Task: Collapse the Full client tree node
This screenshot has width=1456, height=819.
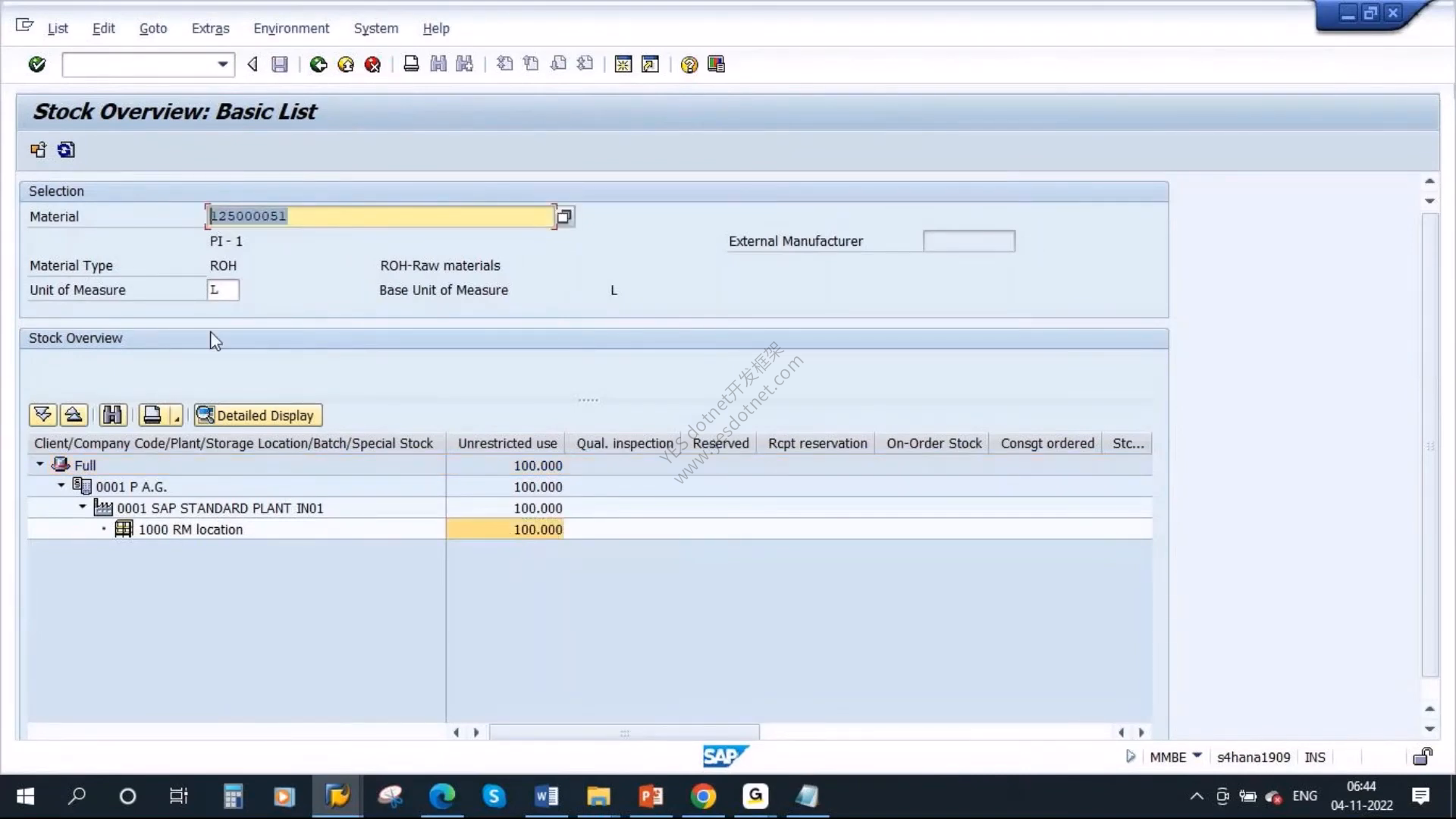Action: coord(40,464)
